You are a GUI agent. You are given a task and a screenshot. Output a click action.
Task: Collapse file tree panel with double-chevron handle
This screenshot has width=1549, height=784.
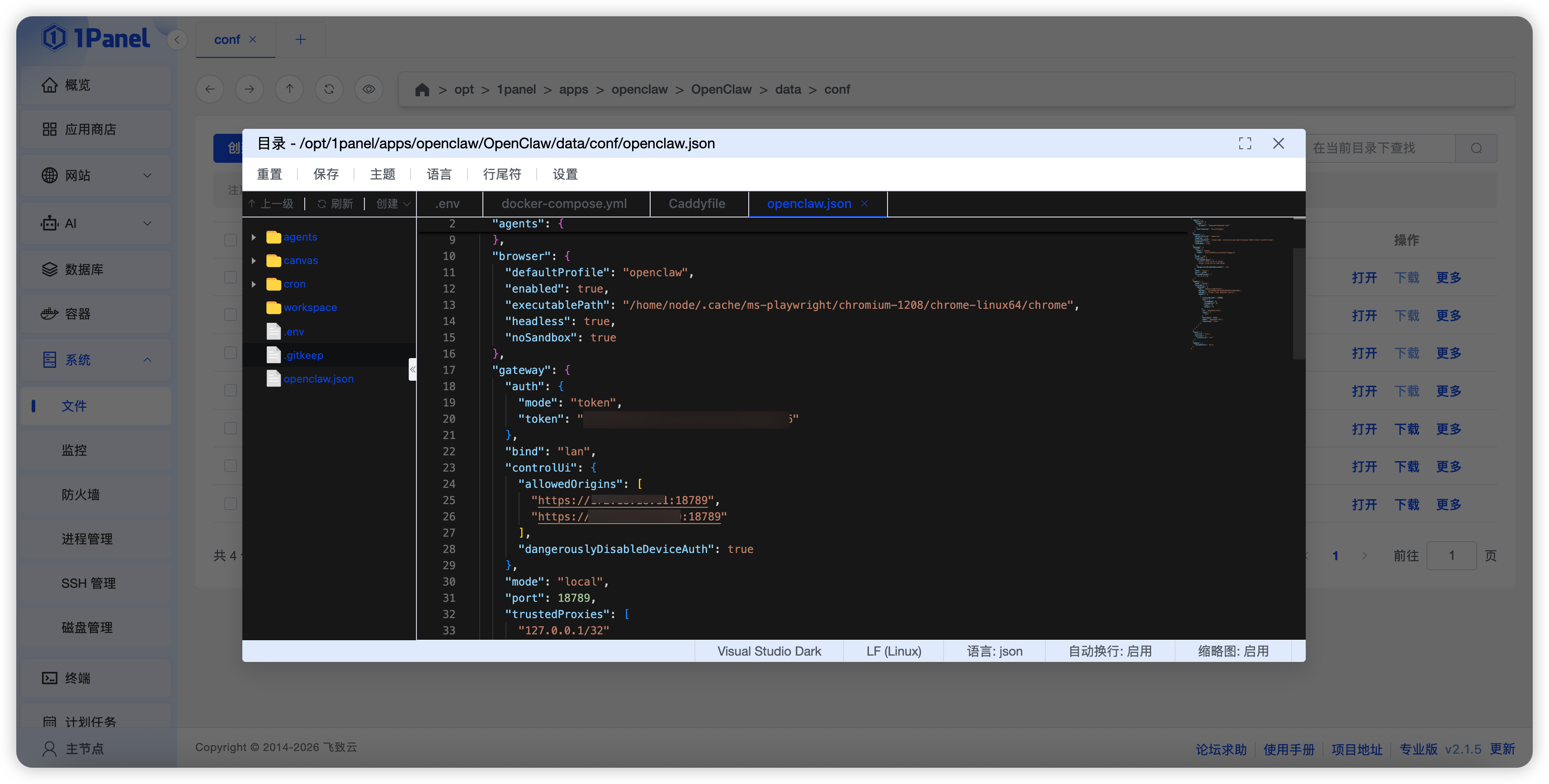(412, 369)
